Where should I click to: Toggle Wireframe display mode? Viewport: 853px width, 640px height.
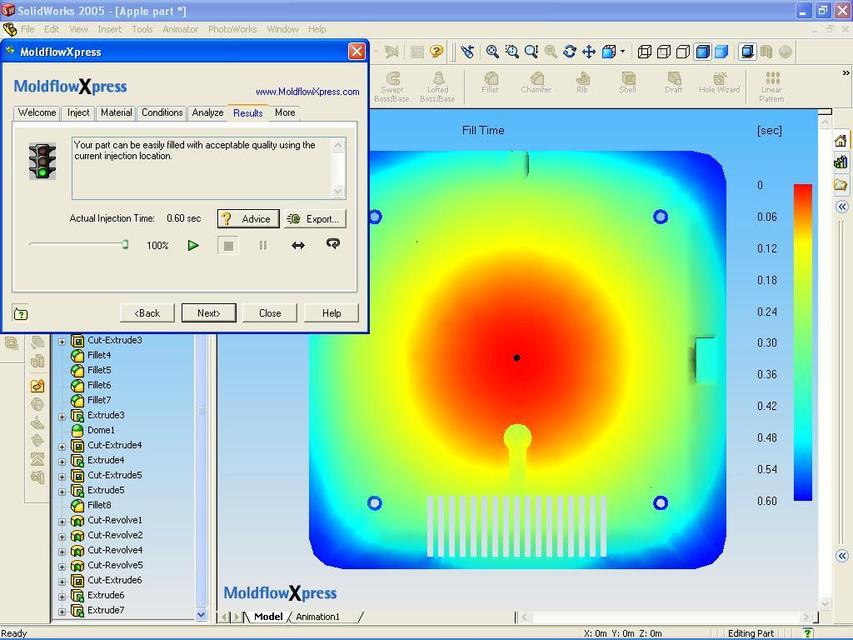click(x=646, y=51)
